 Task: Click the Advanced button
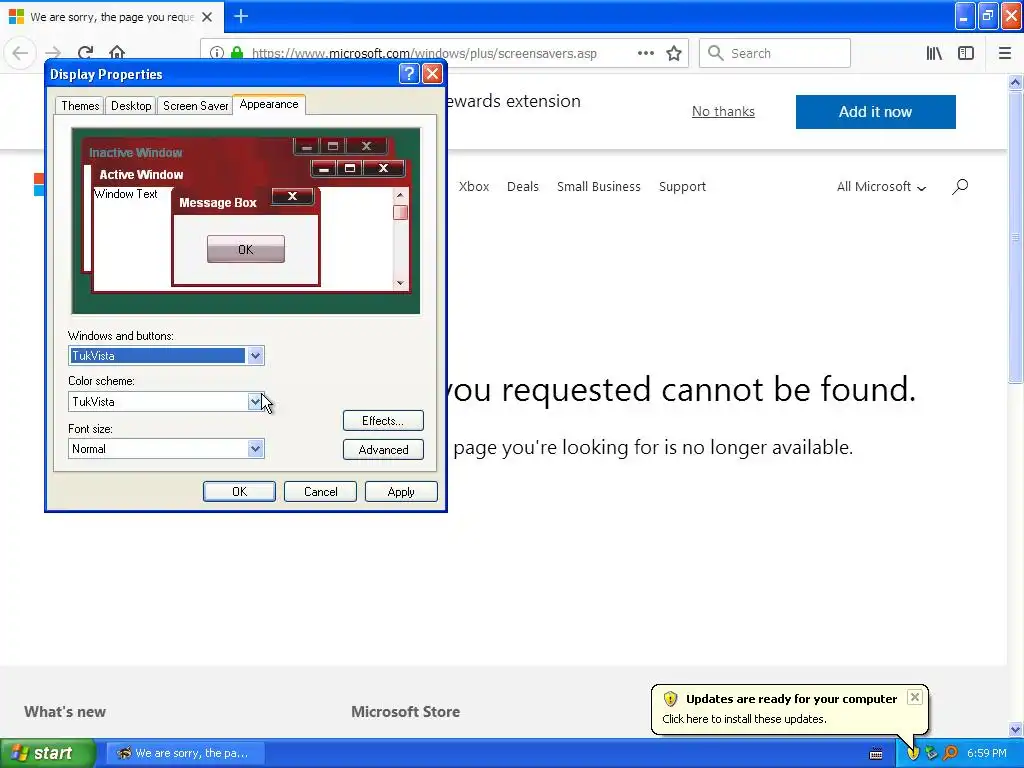pos(383,449)
